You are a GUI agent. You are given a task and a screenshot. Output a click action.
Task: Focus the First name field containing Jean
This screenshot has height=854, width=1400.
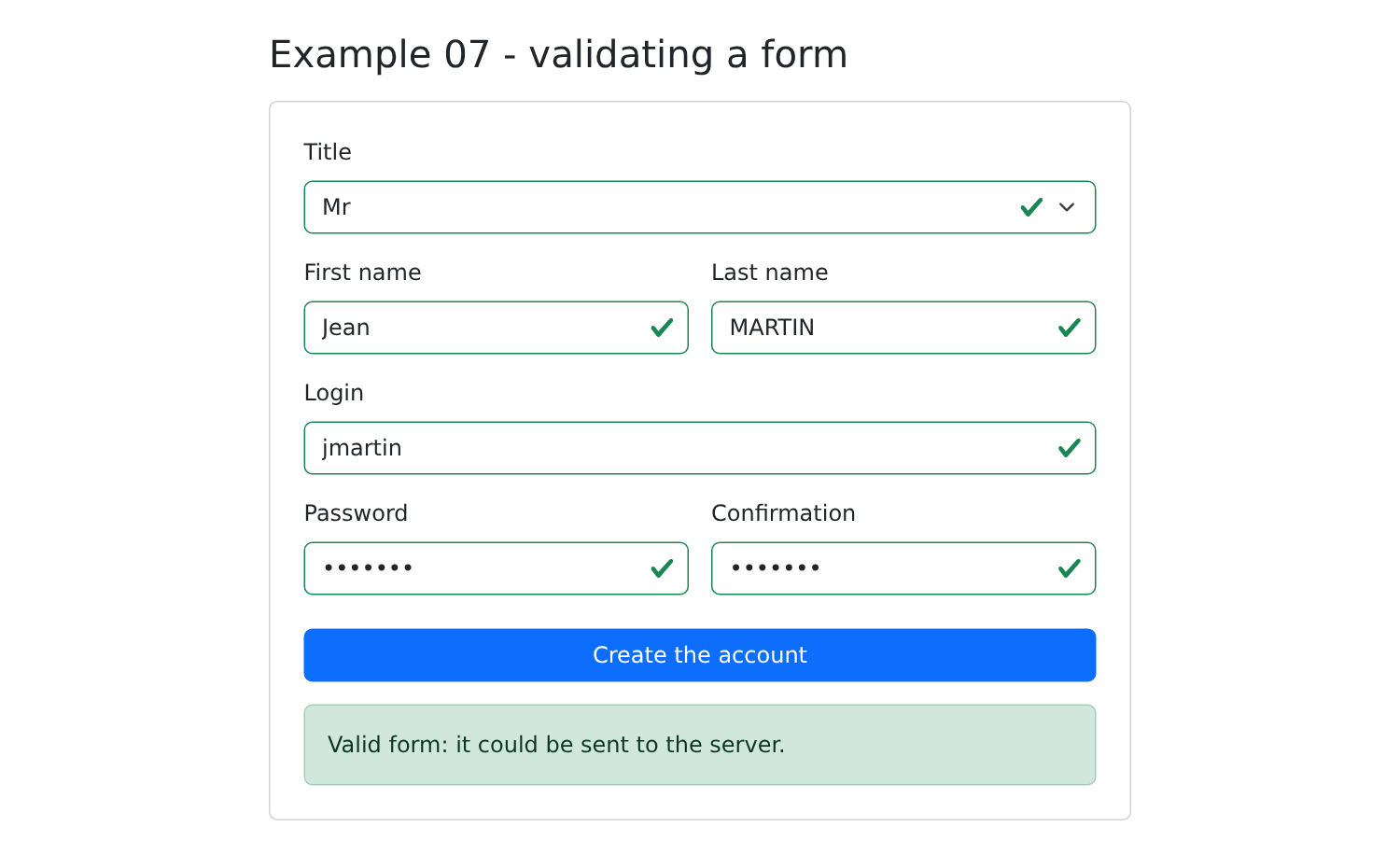pyautogui.click(x=496, y=328)
